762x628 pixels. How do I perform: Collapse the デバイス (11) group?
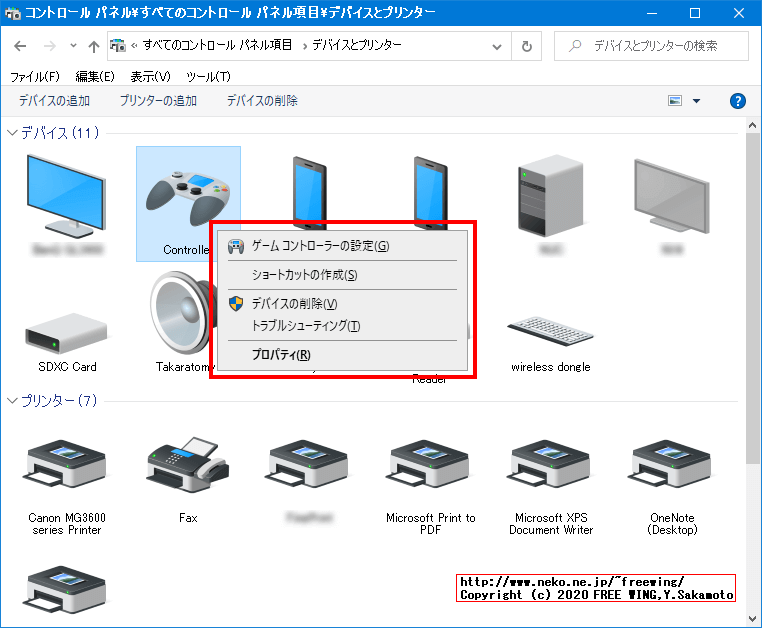coord(12,133)
